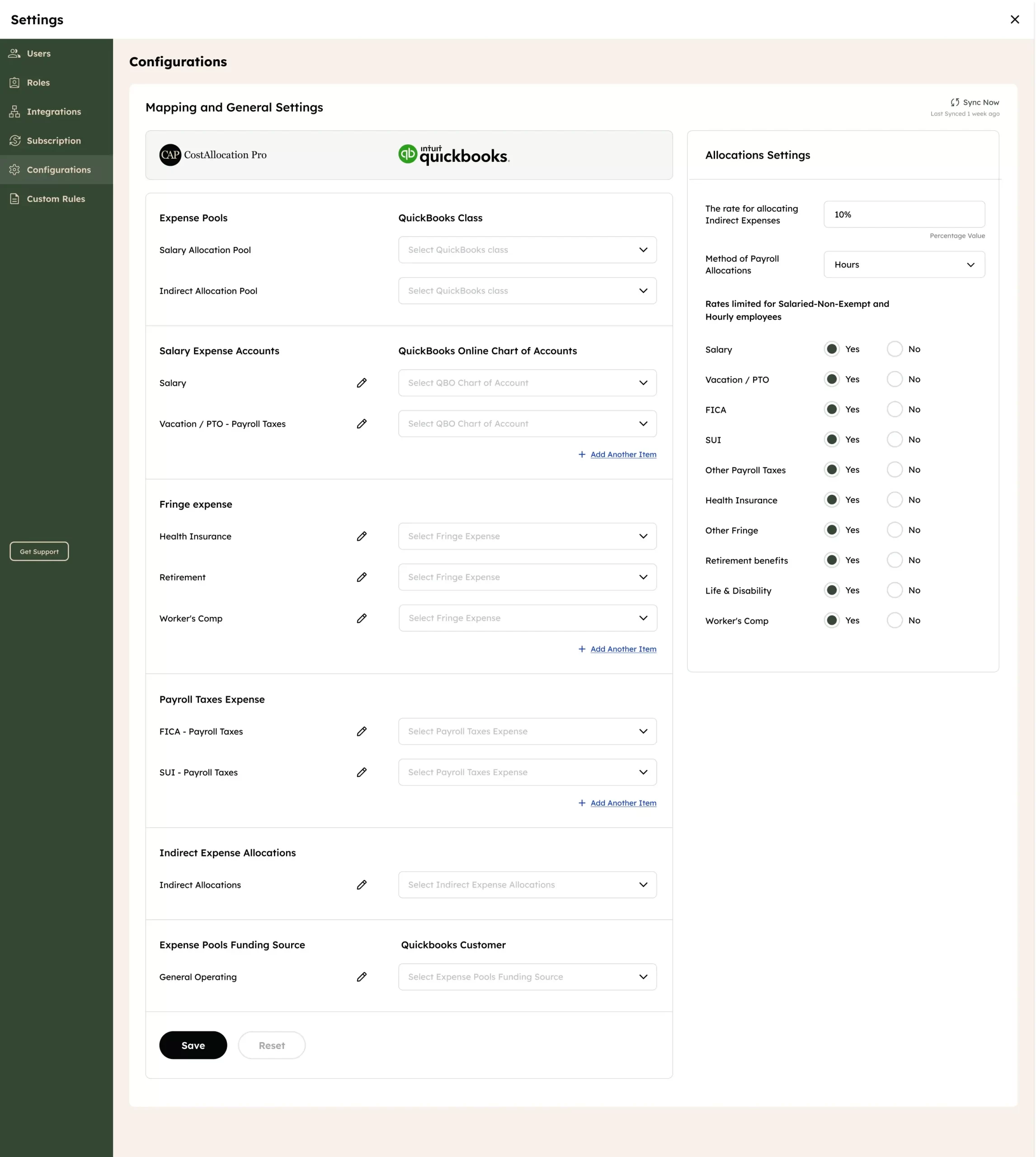This screenshot has width=1036, height=1157.
Task: Open Salary Allocation Pool class dropdown
Action: [527, 250]
